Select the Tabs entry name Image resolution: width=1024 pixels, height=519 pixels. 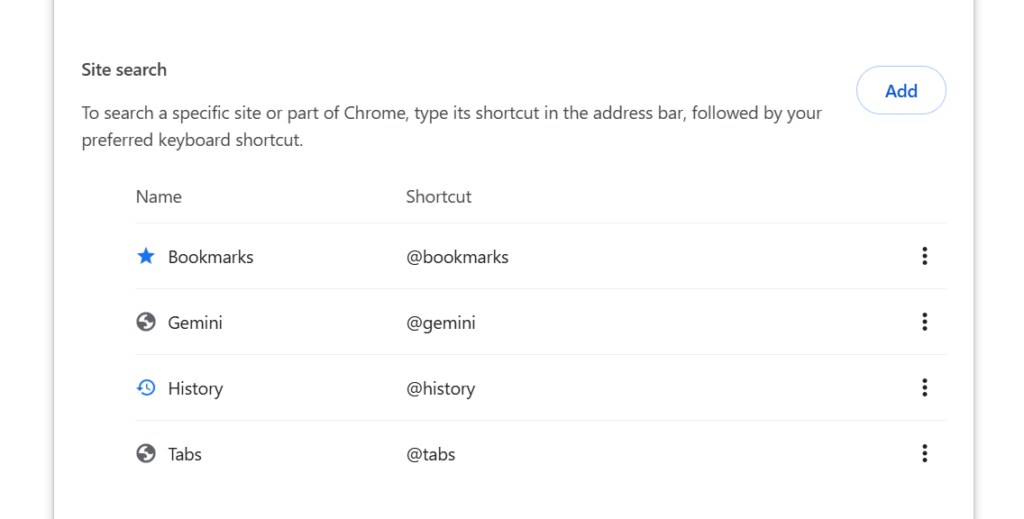(x=185, y=454)
